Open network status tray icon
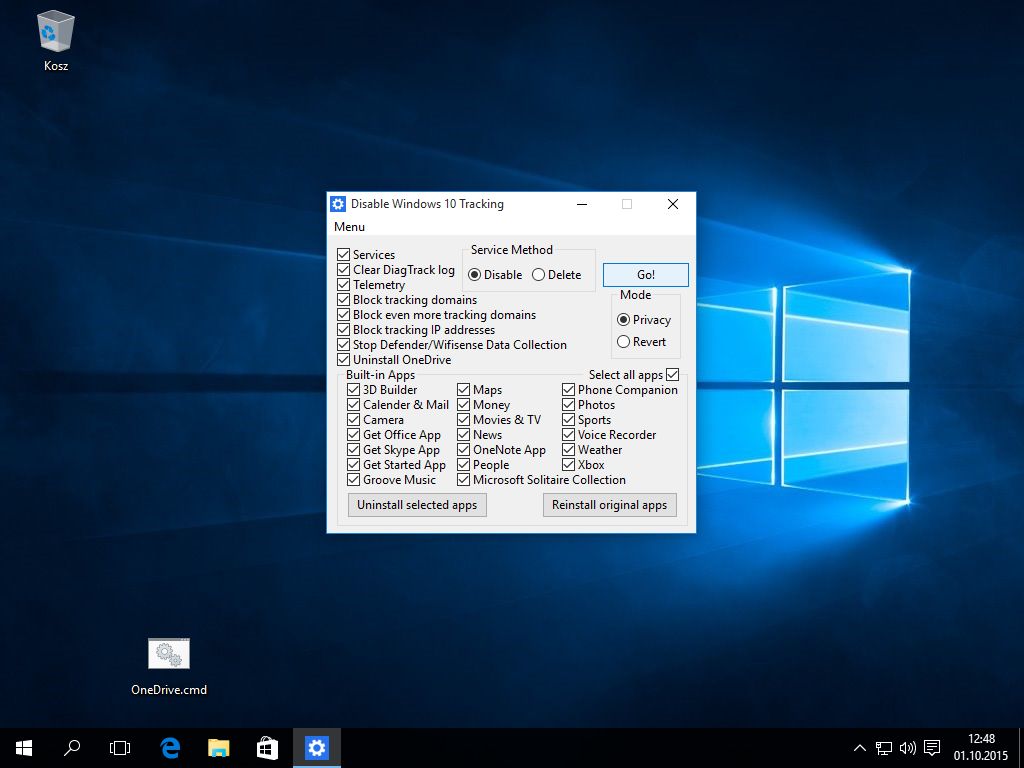Screen dimensions: 1024x768 coord(884,748)
